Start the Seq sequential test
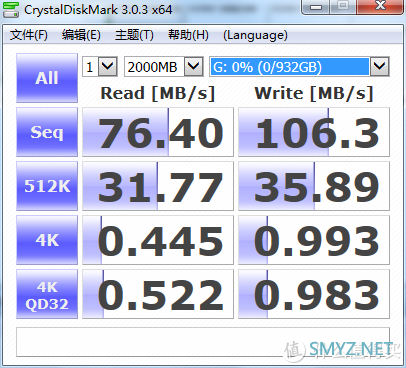406x368 pixels. [47, 132]
